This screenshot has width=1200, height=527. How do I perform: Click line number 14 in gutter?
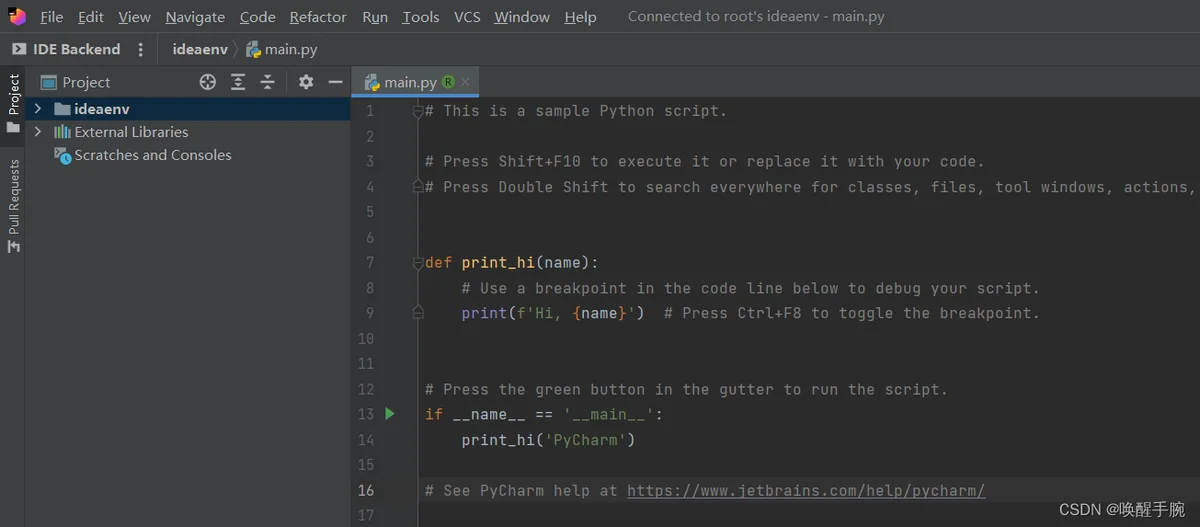[366, 440]
